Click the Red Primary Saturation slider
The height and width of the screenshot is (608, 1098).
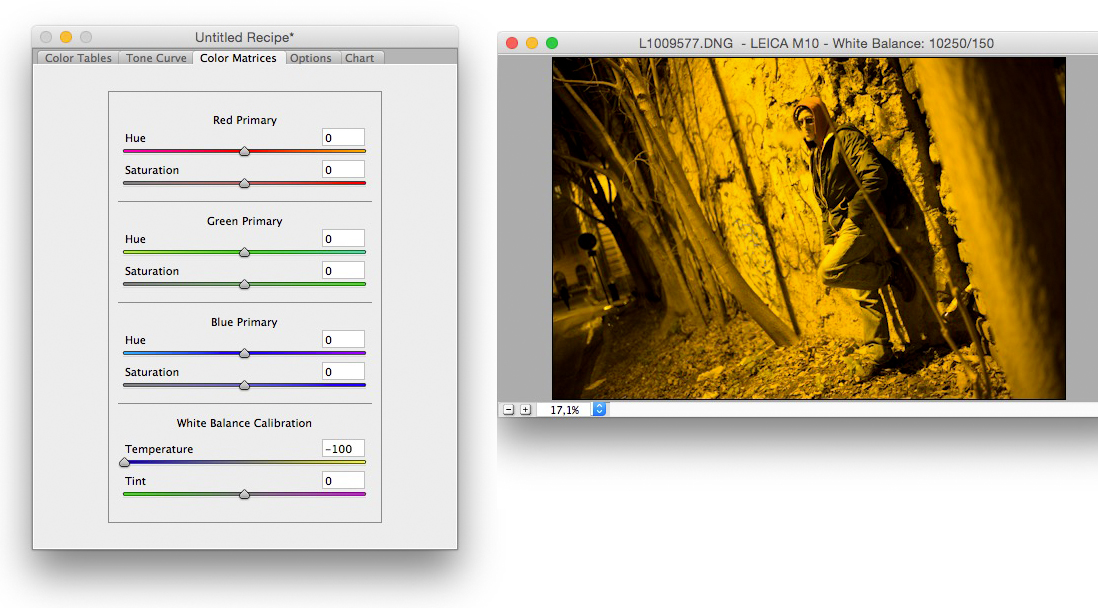click(x=244, y=183)
